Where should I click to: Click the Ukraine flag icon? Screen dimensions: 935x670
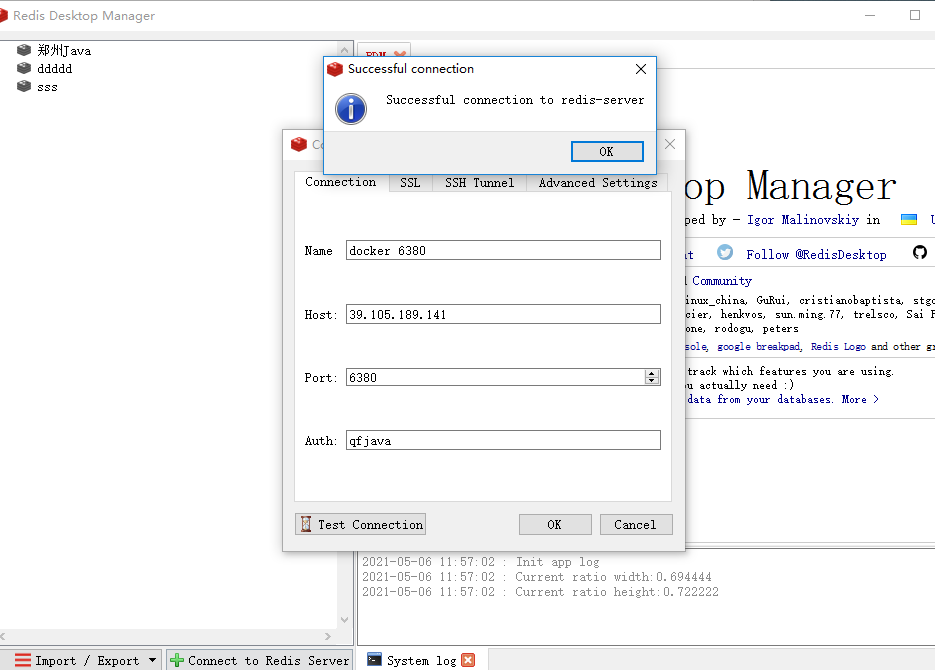point(909,219)
